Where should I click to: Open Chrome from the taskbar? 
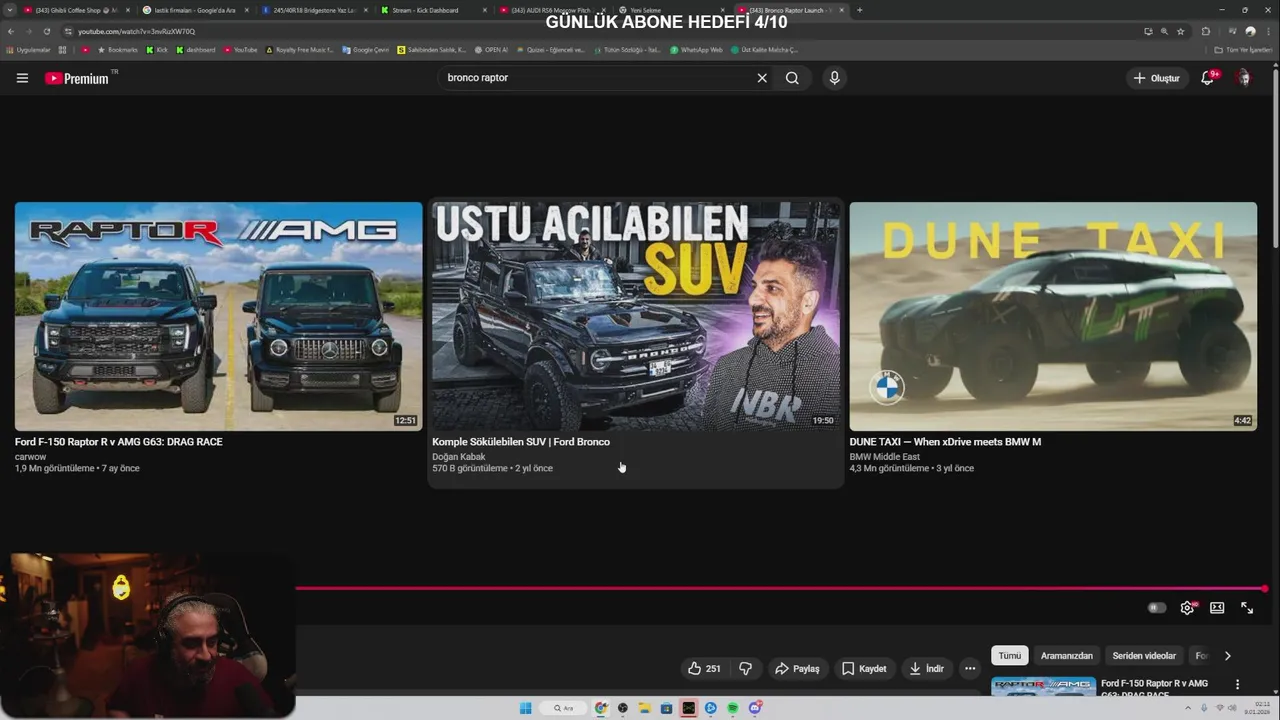point(601,708)
